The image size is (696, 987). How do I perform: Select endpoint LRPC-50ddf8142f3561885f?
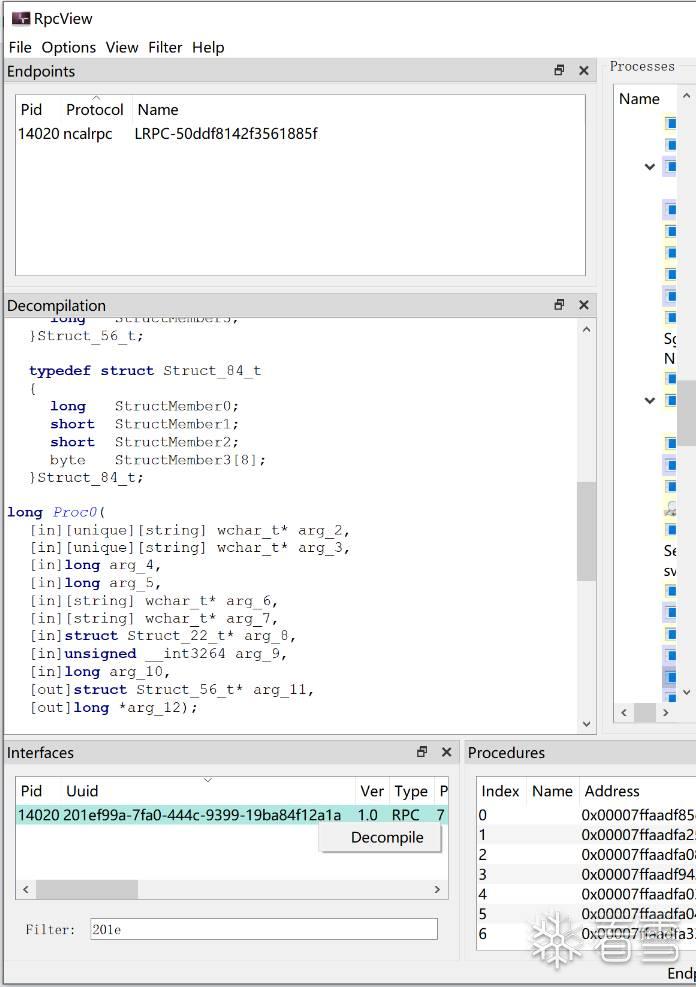tap(226, 133)
